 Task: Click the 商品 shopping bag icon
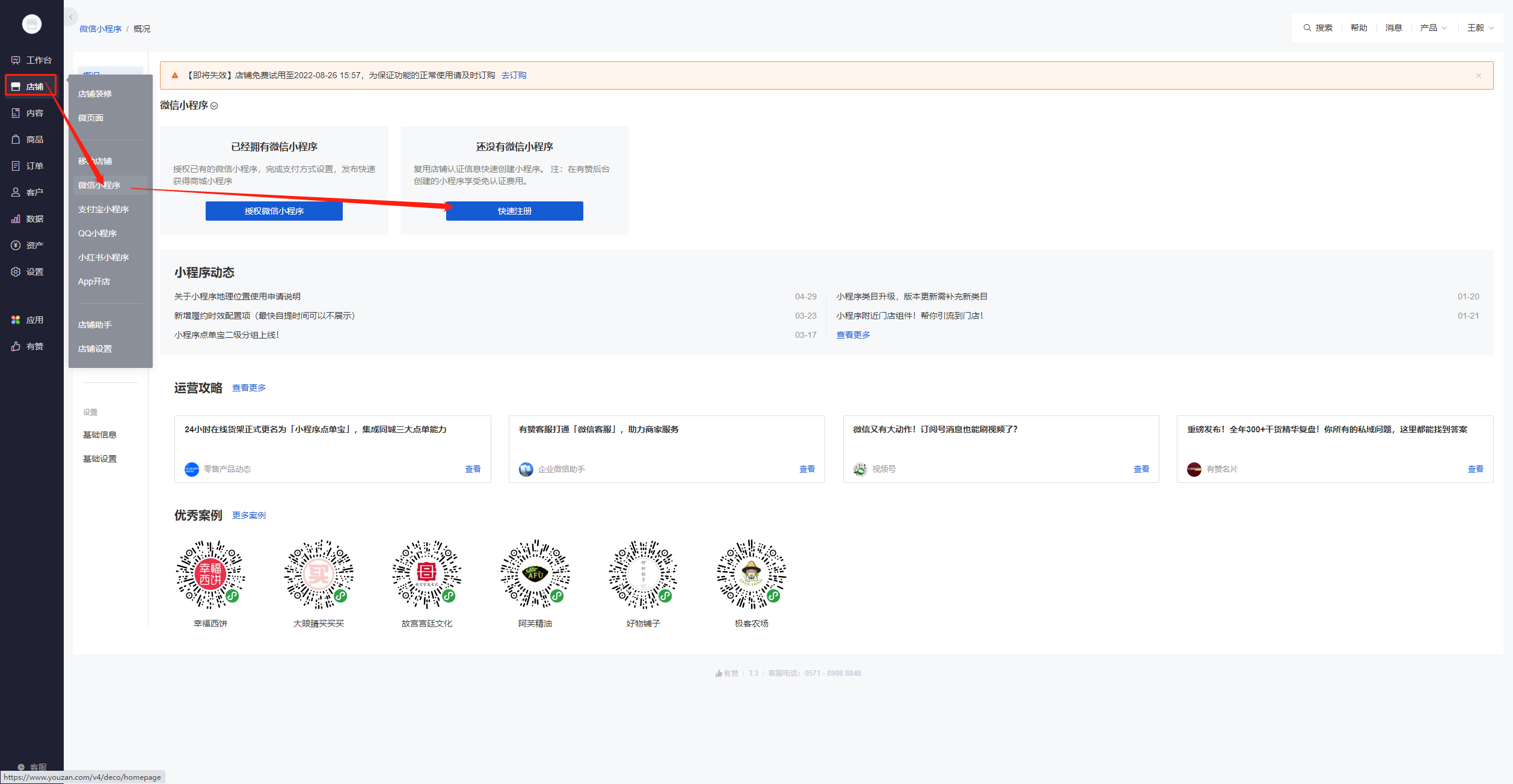click(16, 139)
